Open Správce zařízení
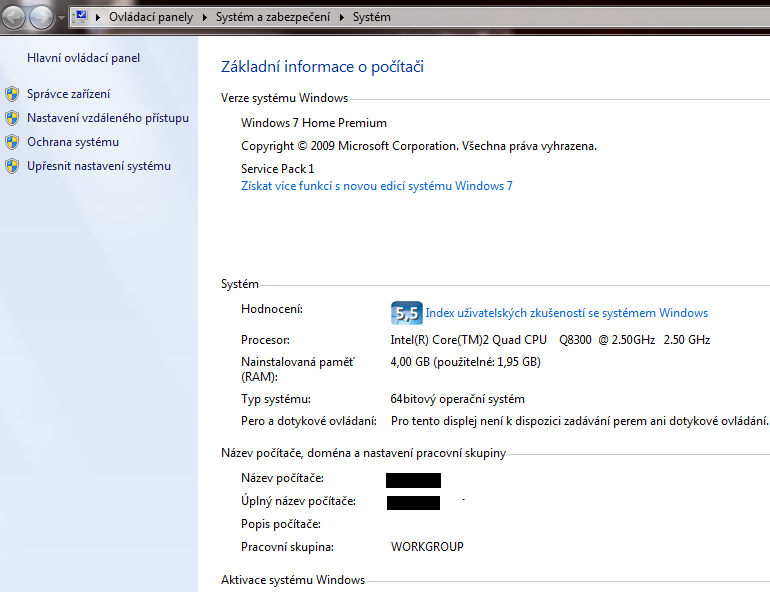 click(68, 94)
